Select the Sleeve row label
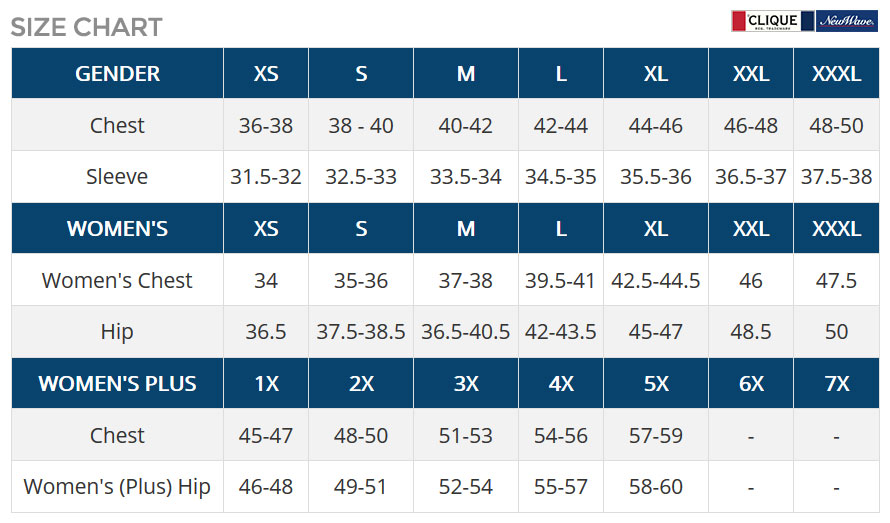Image resolution: width=890 pixels, height=523 pixels. (x=117, y=177)
